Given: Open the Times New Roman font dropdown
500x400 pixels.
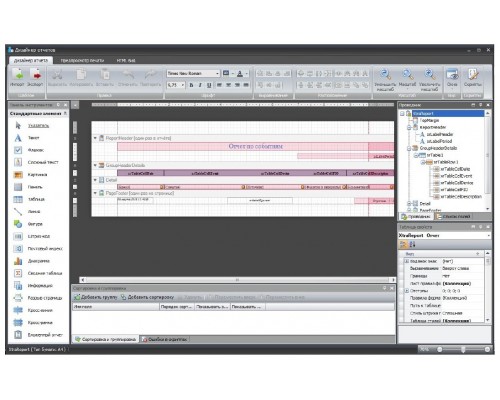Looking at the screenshot, I should [x=193, y=73].
